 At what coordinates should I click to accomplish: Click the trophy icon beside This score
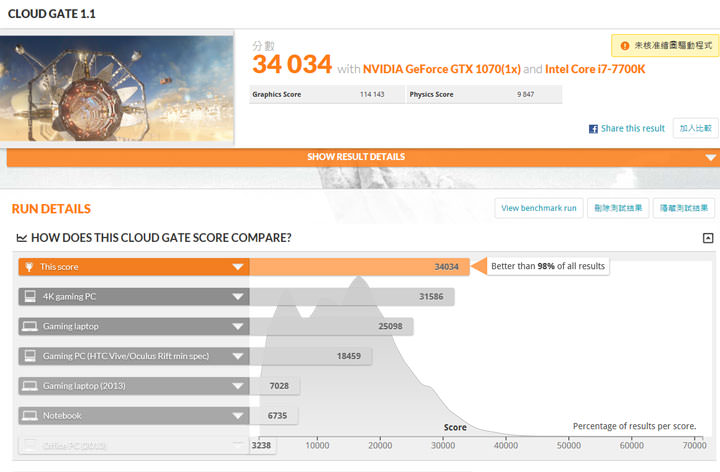pyautogui.click(x=29, y=267)
